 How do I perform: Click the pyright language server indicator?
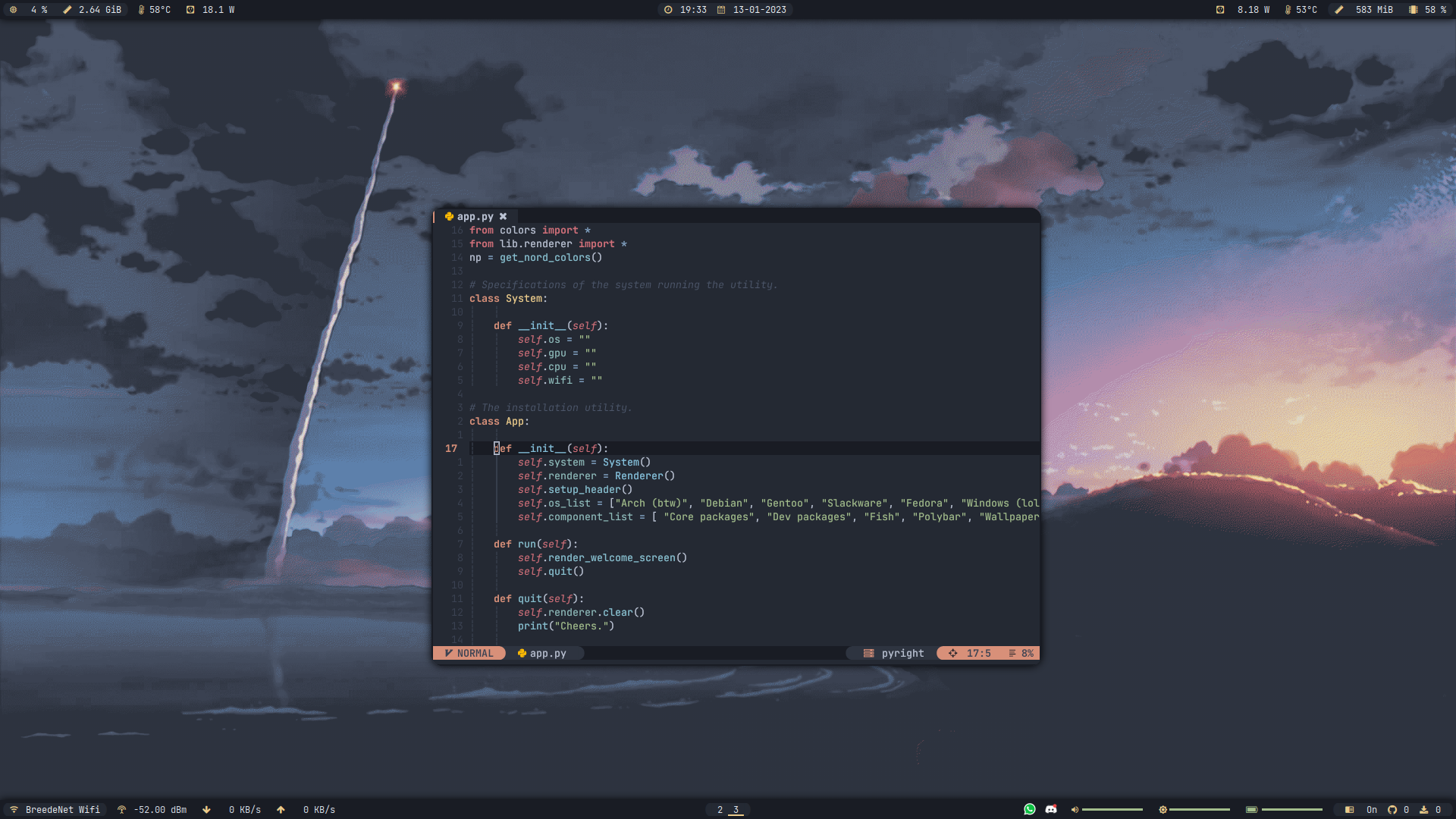pos(895,653)
